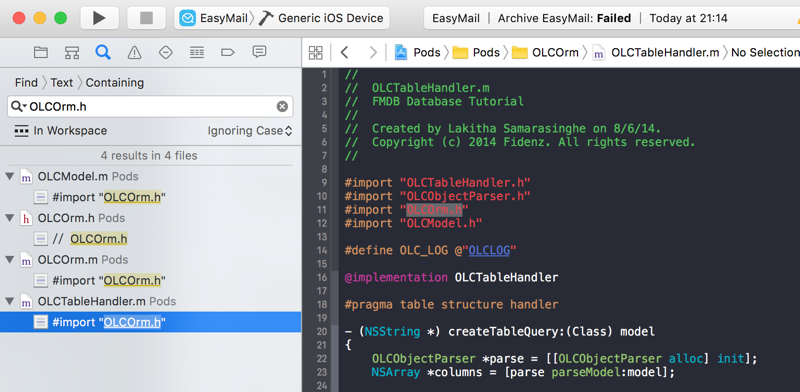The image size is (800, 392).
Task: Run the build with Play button
Action: (99, 18)
